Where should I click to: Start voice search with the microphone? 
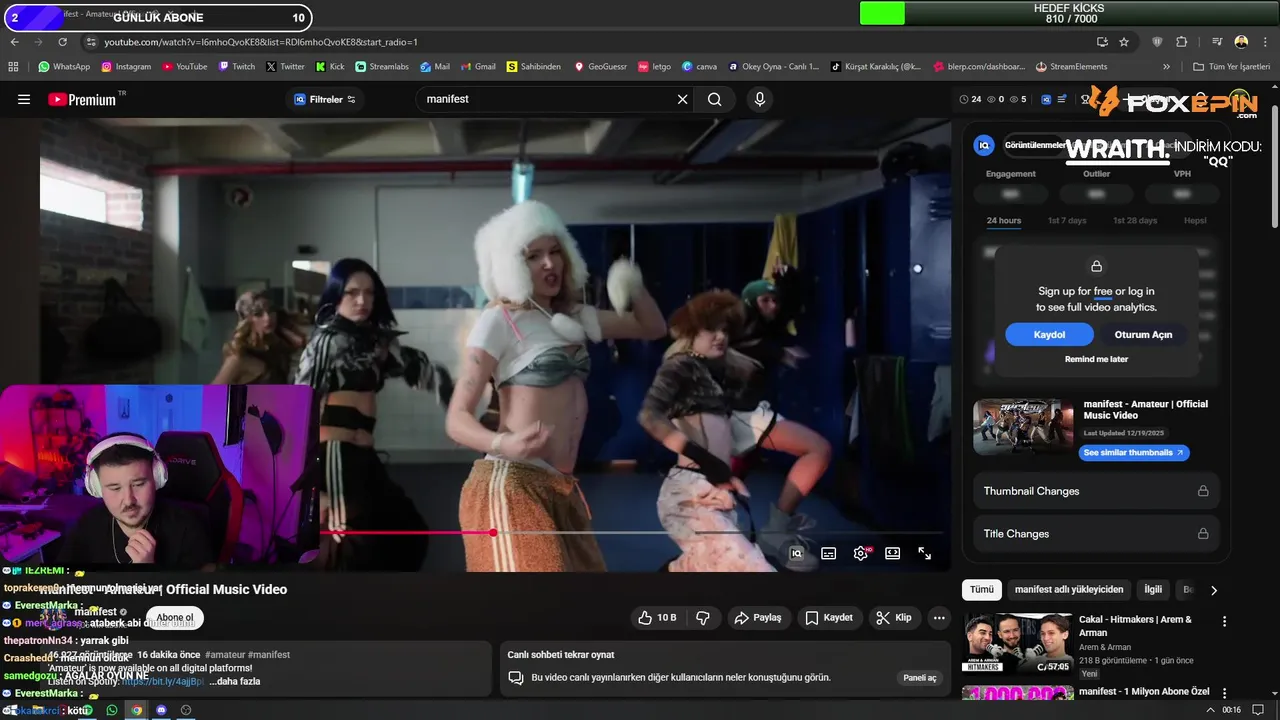click(760, 99)
